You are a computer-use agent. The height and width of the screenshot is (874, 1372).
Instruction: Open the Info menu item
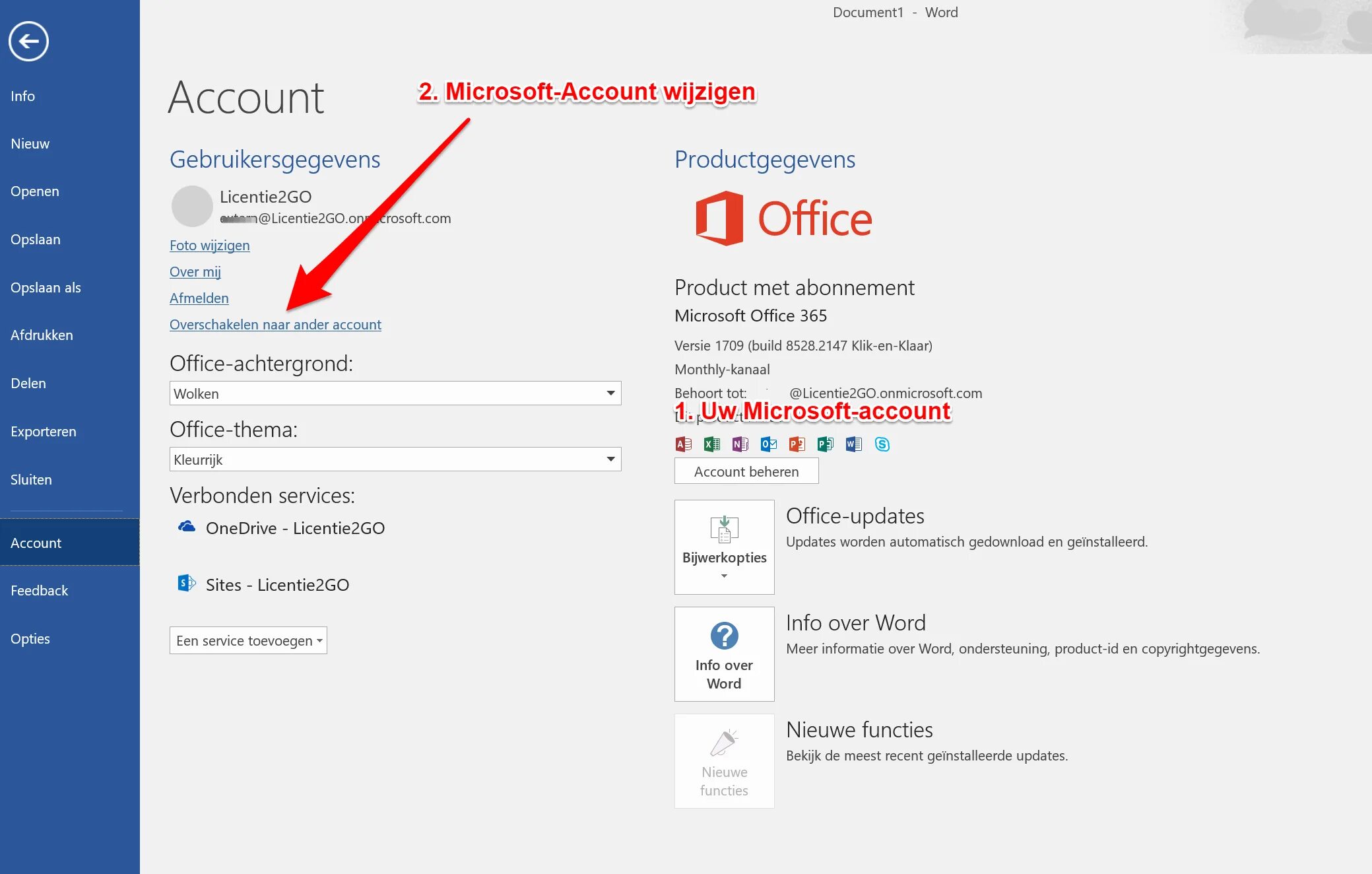[69, 96]
